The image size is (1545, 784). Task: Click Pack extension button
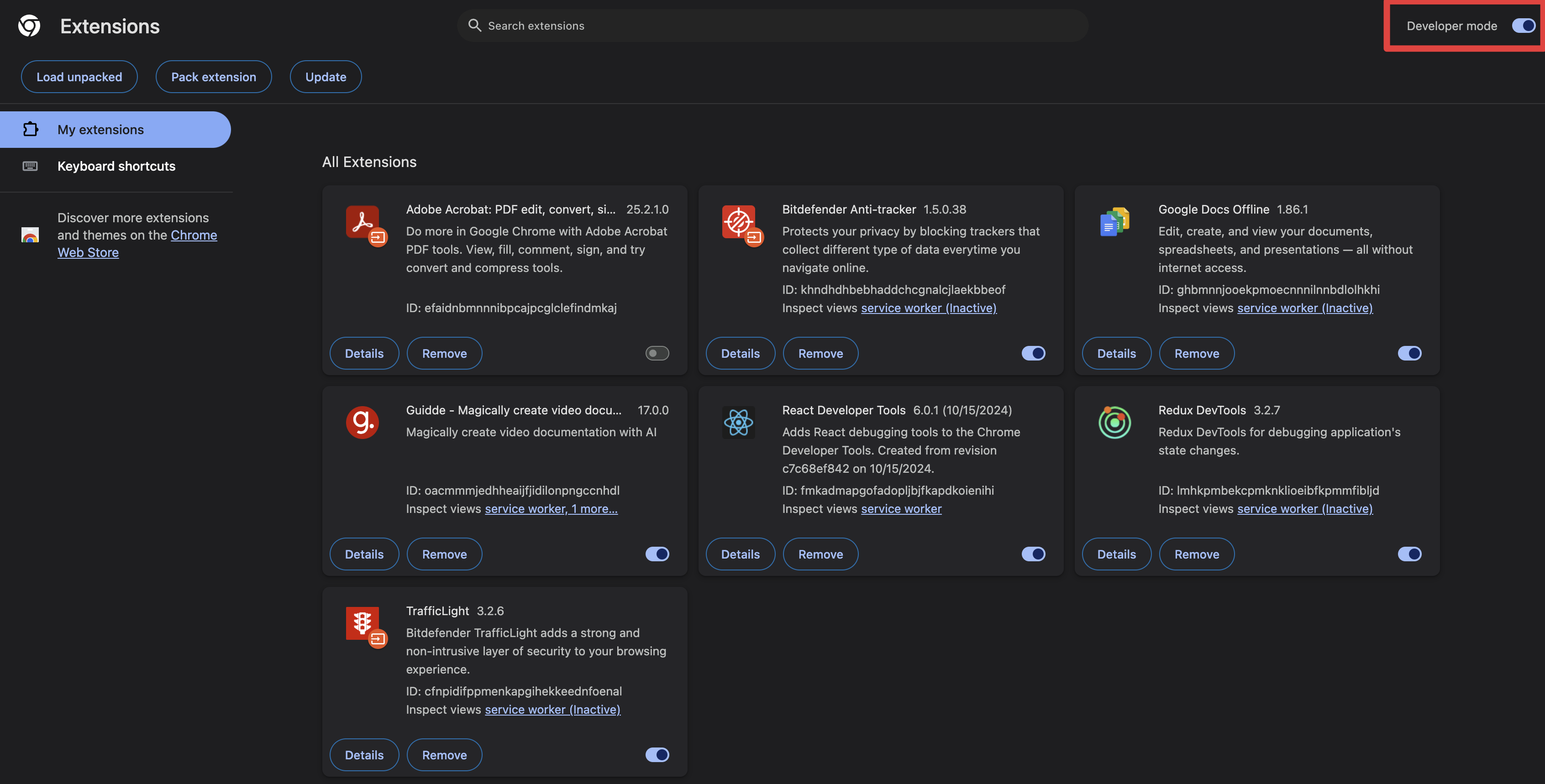[x=214, y=77]
